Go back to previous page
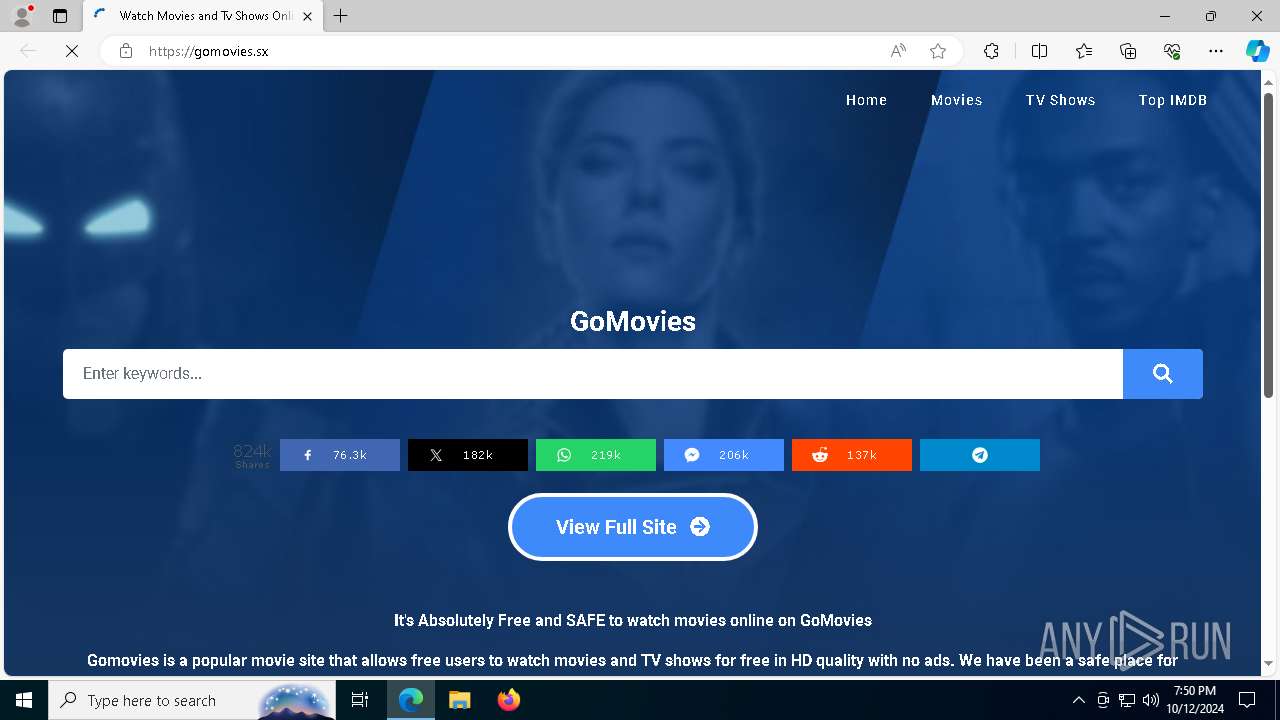1280x720 pixels. (28, 51)
